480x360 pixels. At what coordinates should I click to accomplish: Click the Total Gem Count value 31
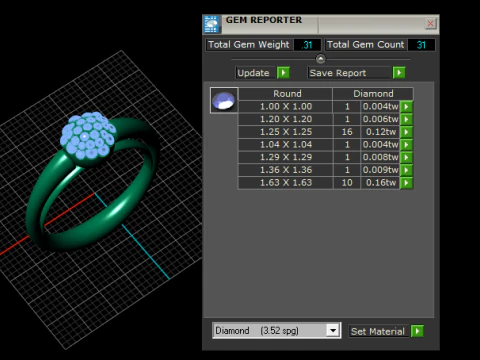click(421, 45)
